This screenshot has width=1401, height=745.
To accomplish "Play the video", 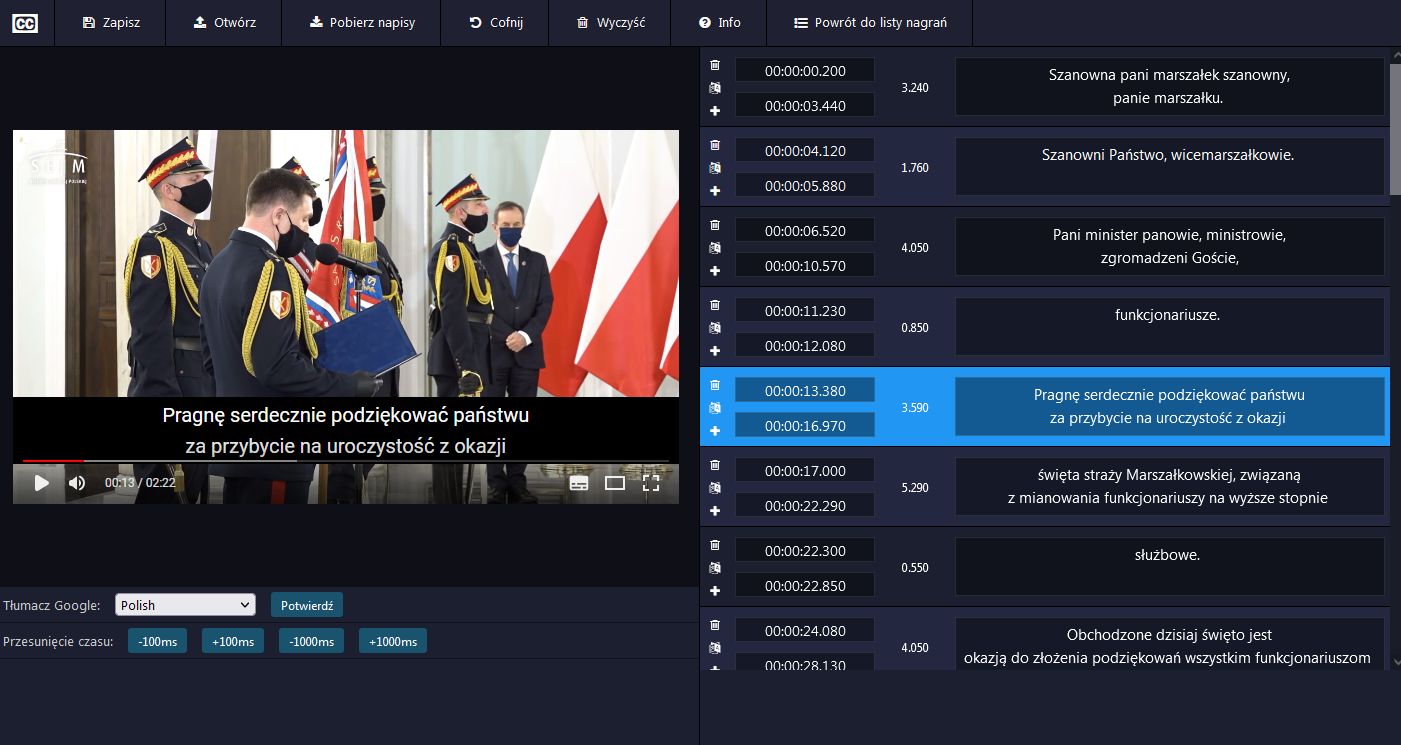I will [x=41, y=483].
